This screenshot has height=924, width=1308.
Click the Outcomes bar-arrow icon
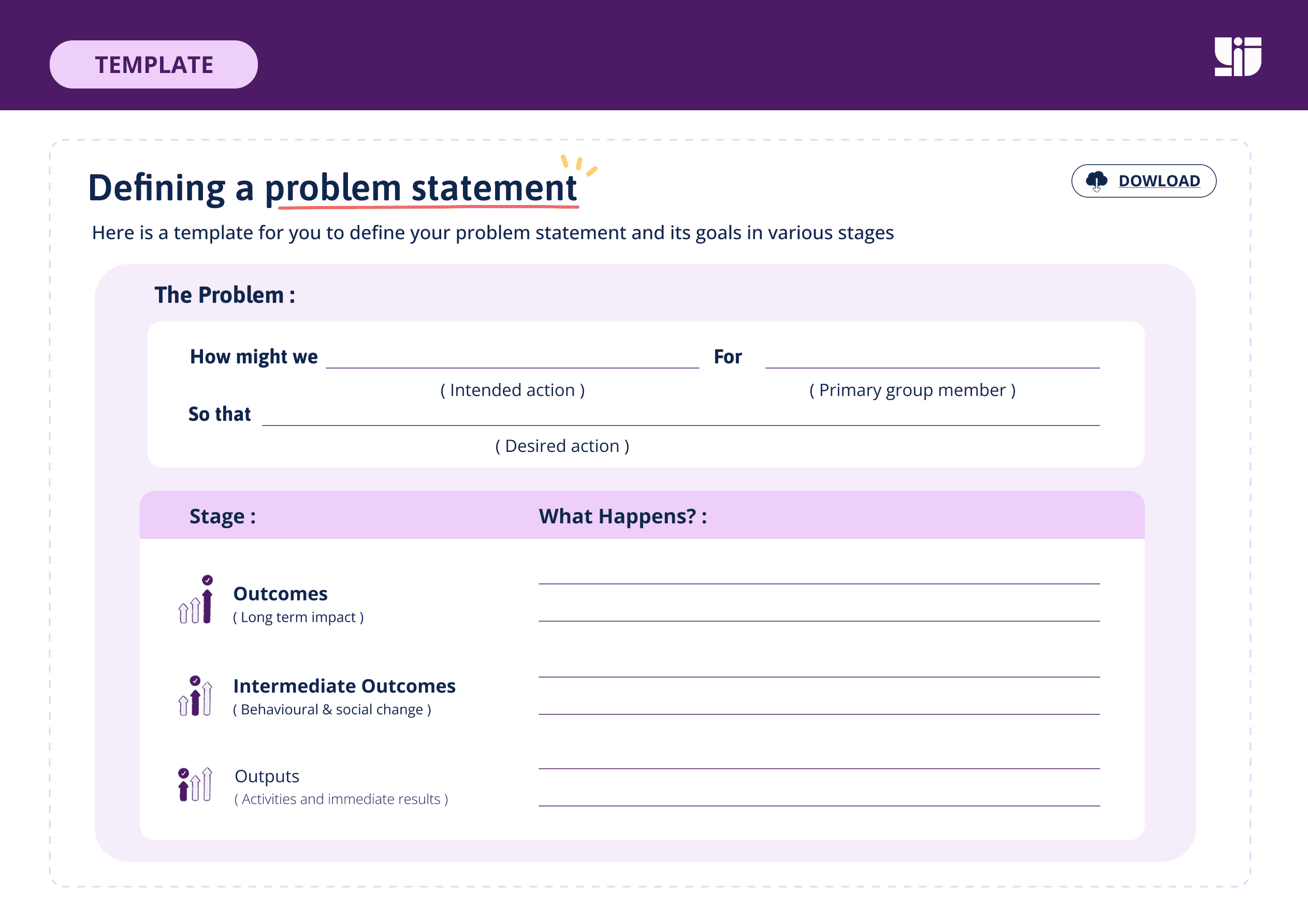click(x=196, y=600)
